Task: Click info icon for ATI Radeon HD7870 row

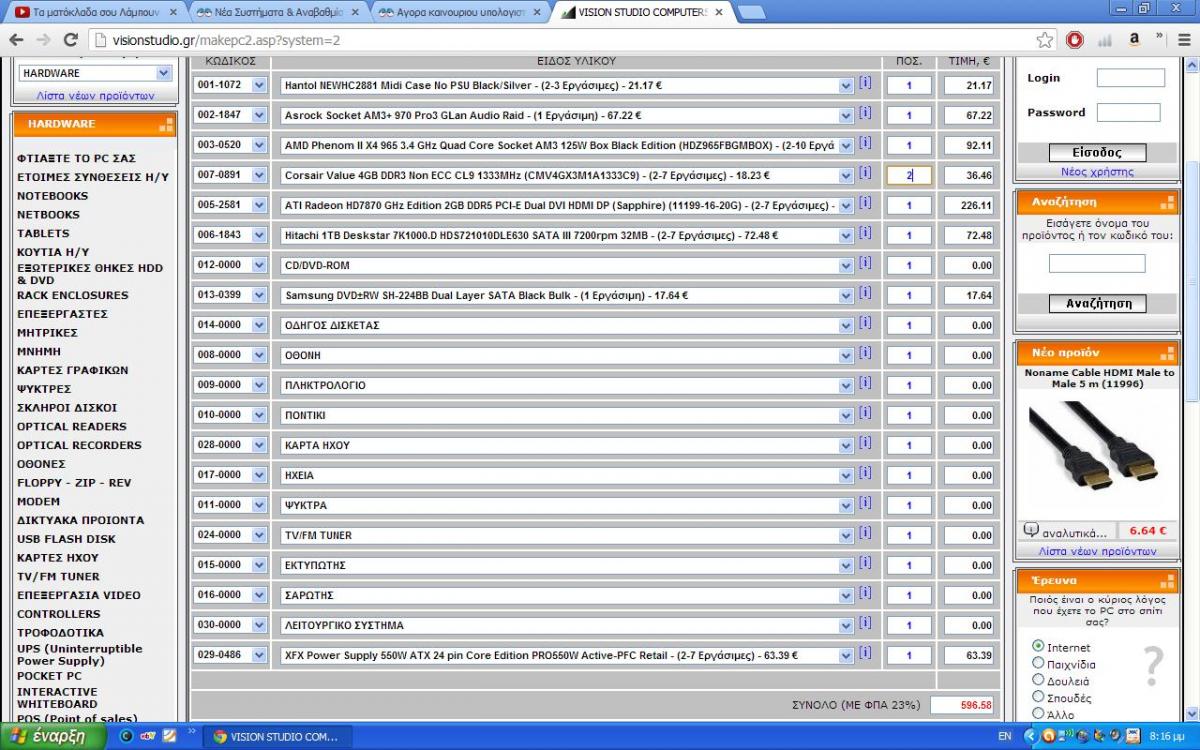Action: (865, 203)
